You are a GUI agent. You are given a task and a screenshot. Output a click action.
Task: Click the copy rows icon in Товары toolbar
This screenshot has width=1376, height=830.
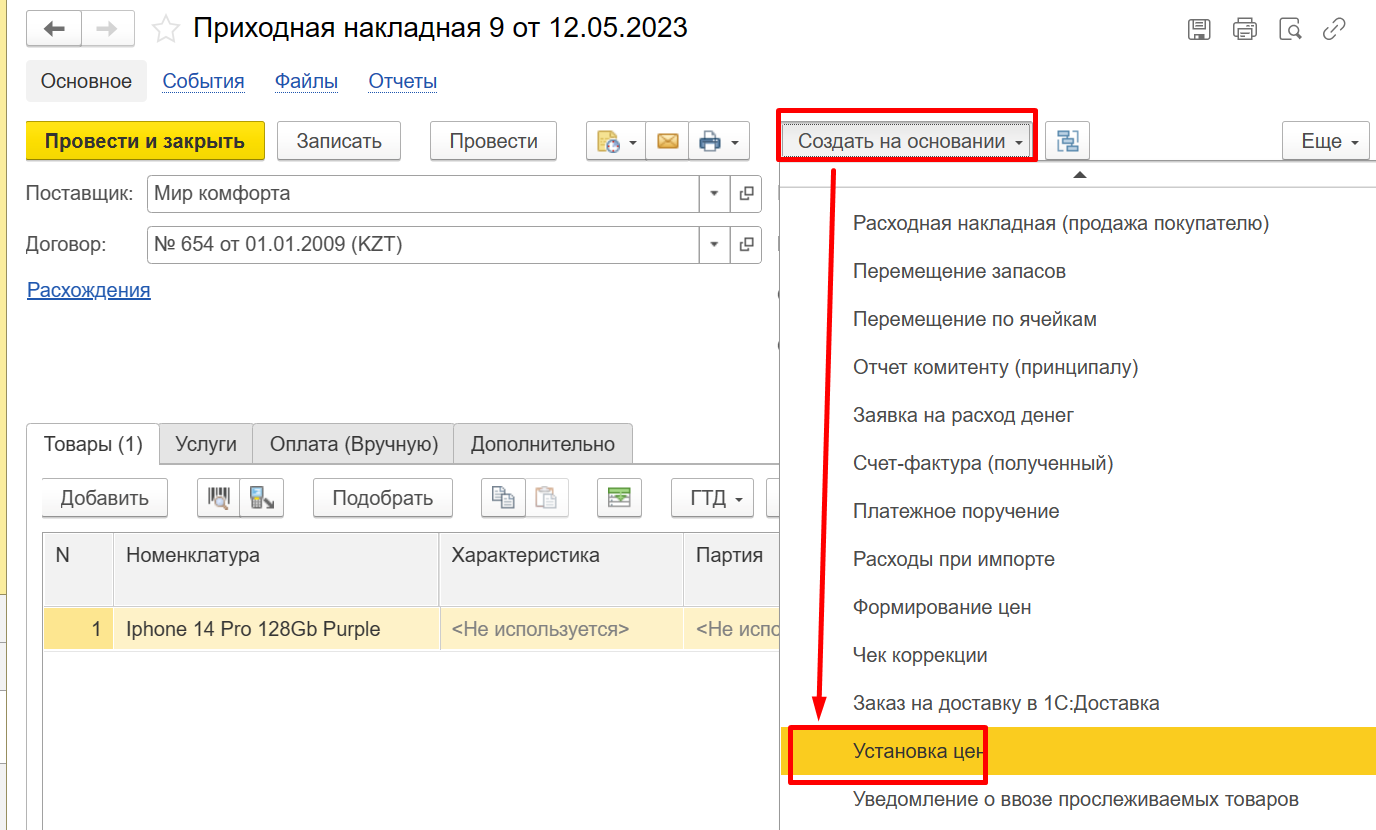[x=503, y=498]
